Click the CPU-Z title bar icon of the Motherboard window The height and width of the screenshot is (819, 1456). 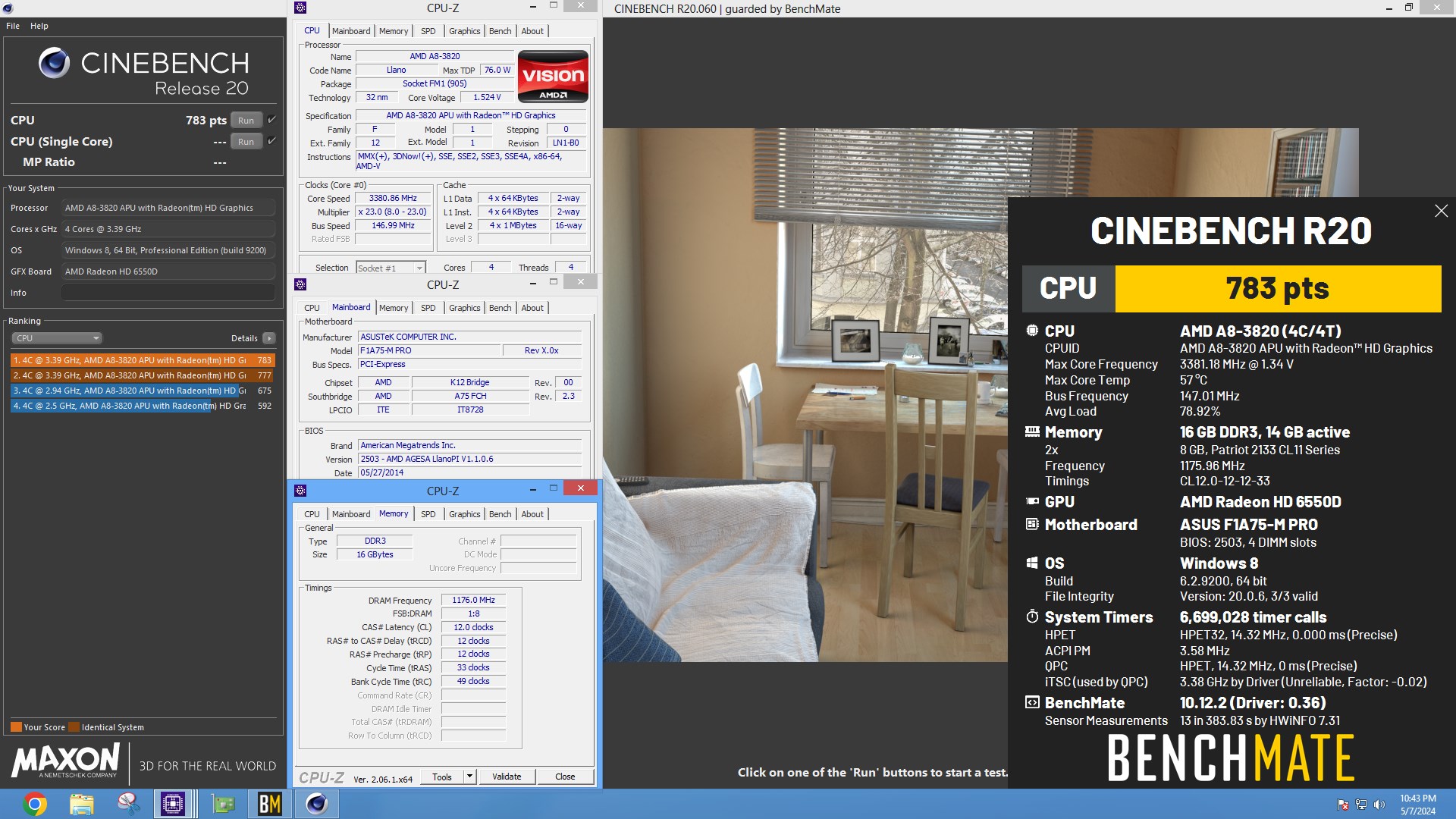pyautogui.click(x=300, y=284)
